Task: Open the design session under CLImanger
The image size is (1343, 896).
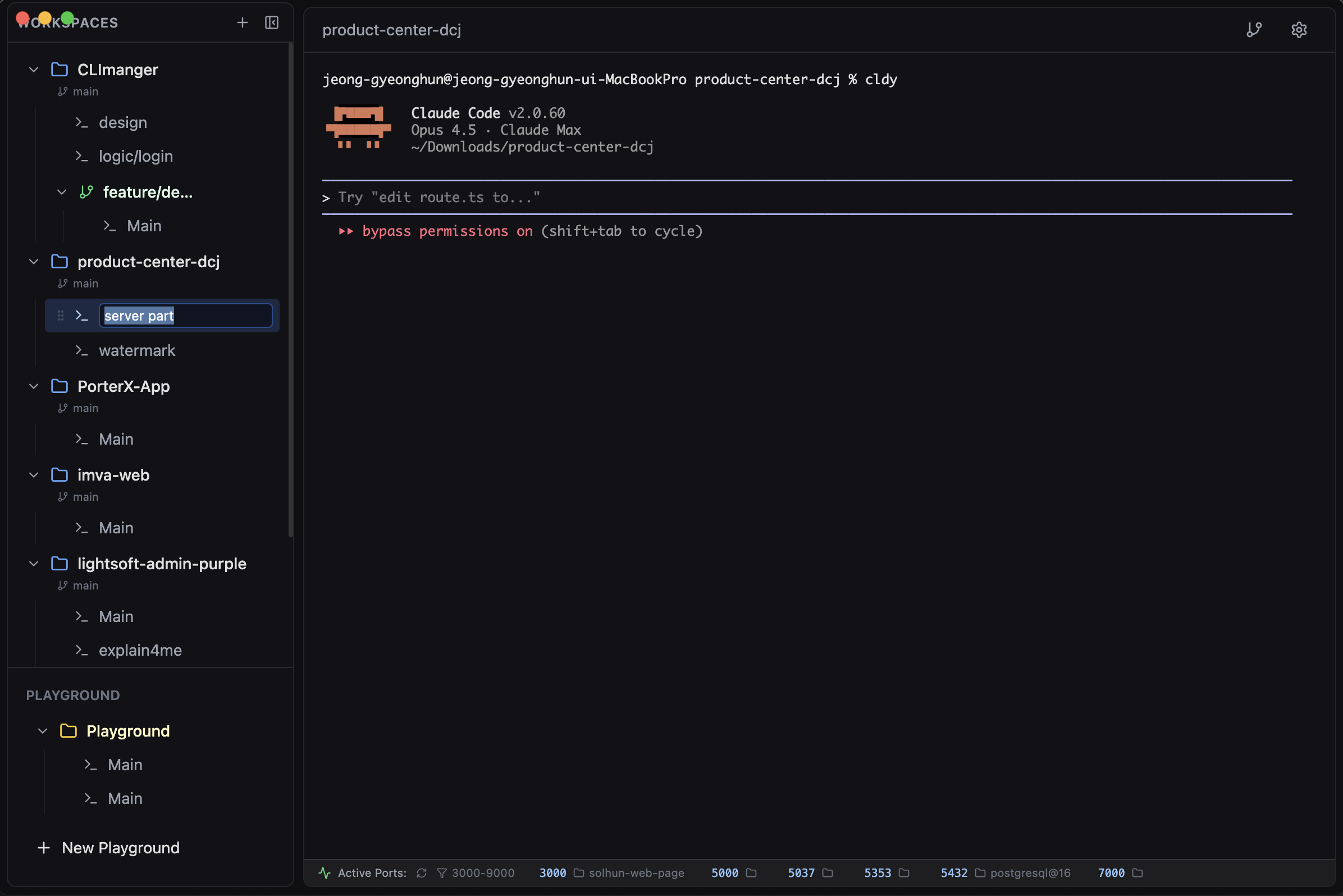Action: click(x=123, y=122)
